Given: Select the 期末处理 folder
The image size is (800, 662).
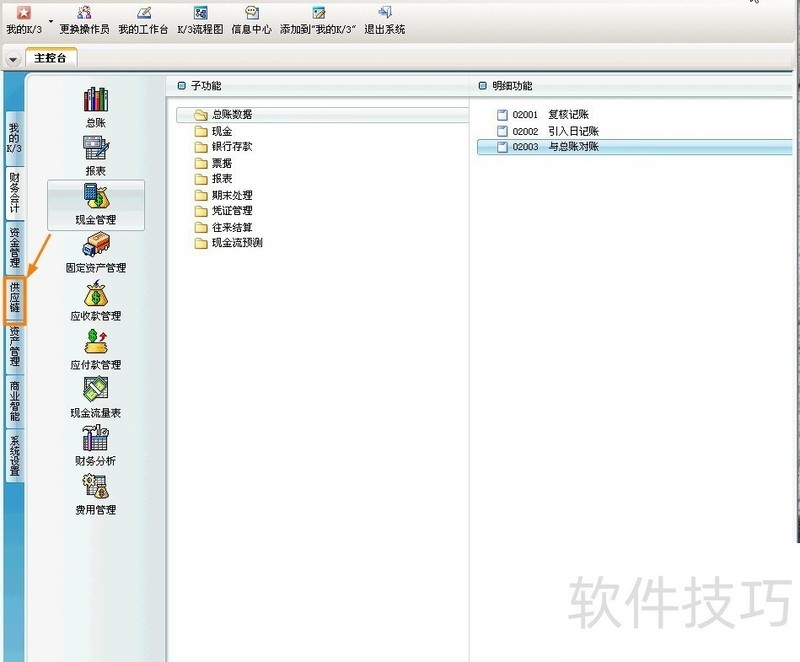Looking at the screenshot, I should [231, 195].
